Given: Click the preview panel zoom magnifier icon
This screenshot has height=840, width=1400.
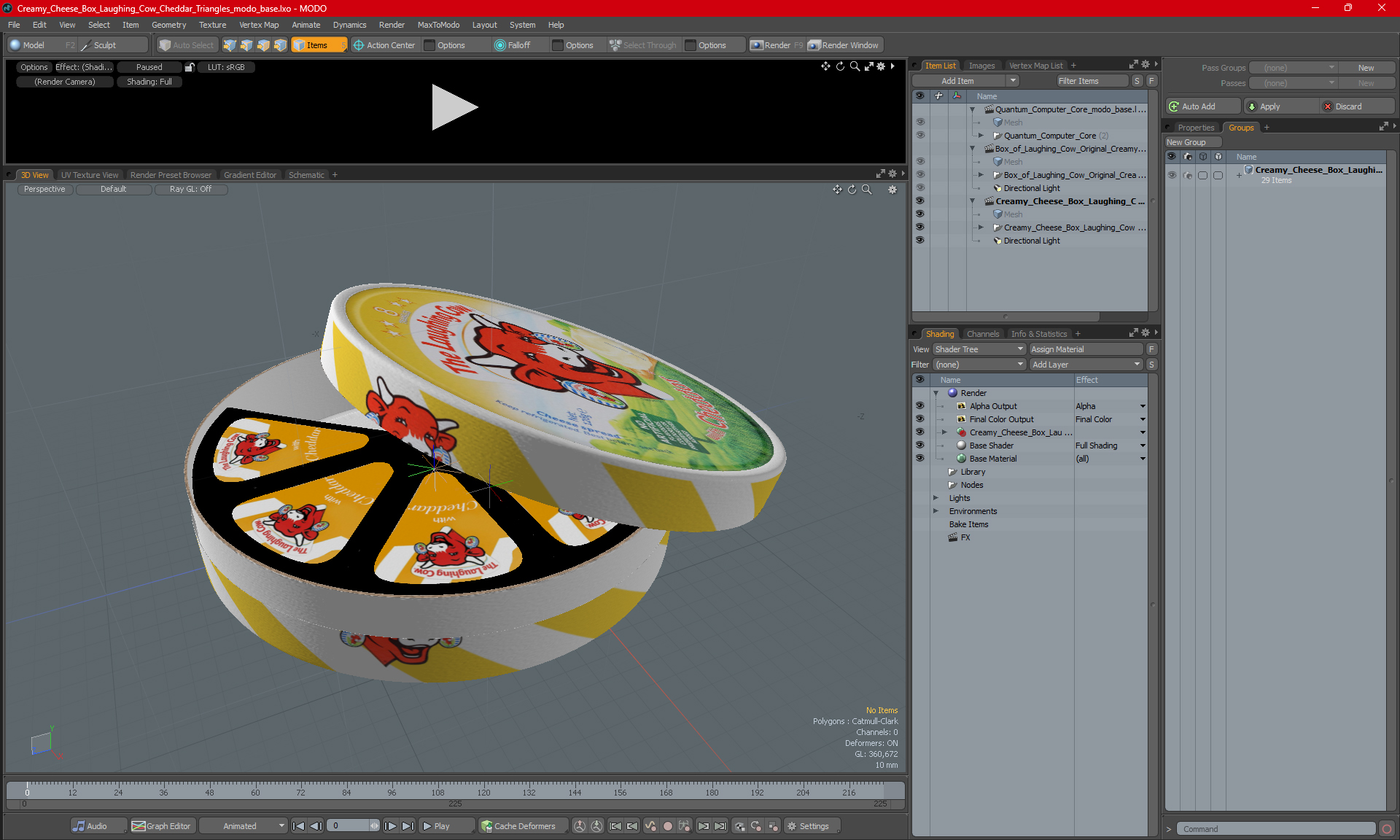Looking at the screenshot, I should click(855, 66).
